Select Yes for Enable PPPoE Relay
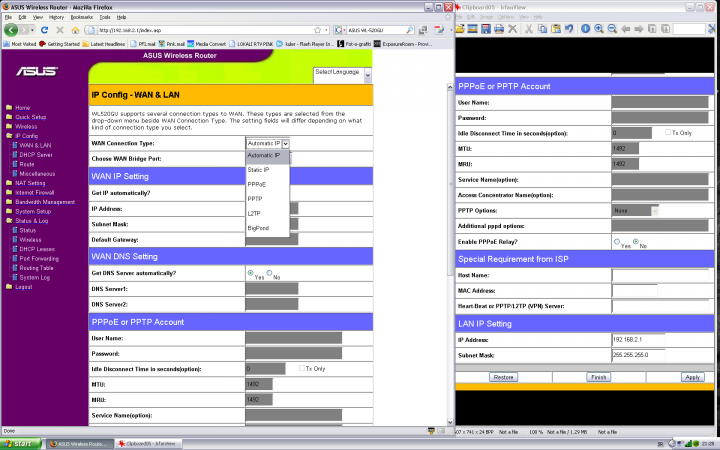The image size is (720, 450). tap(617, 242)
